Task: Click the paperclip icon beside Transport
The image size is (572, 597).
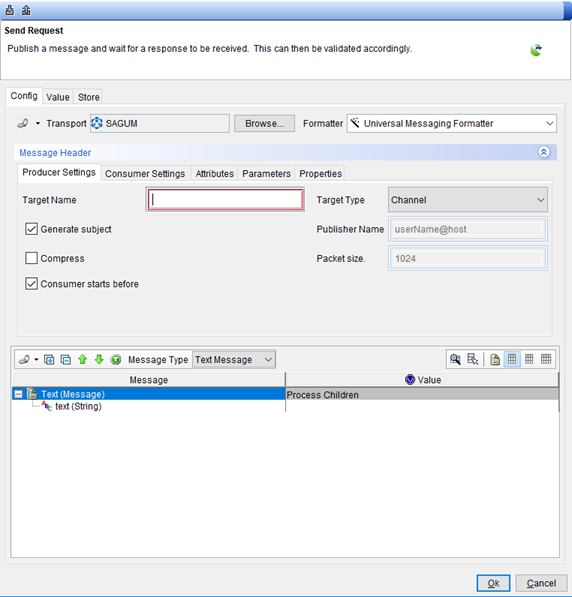Action: 23,123
